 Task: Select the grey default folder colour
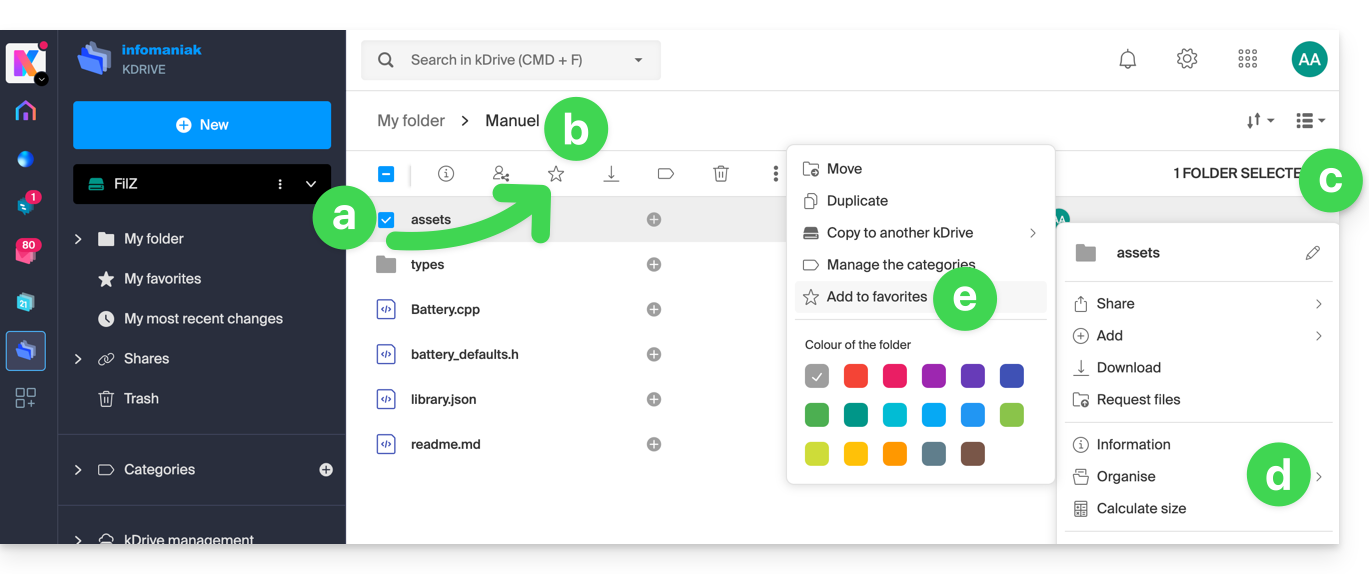(x=817, y=376)
